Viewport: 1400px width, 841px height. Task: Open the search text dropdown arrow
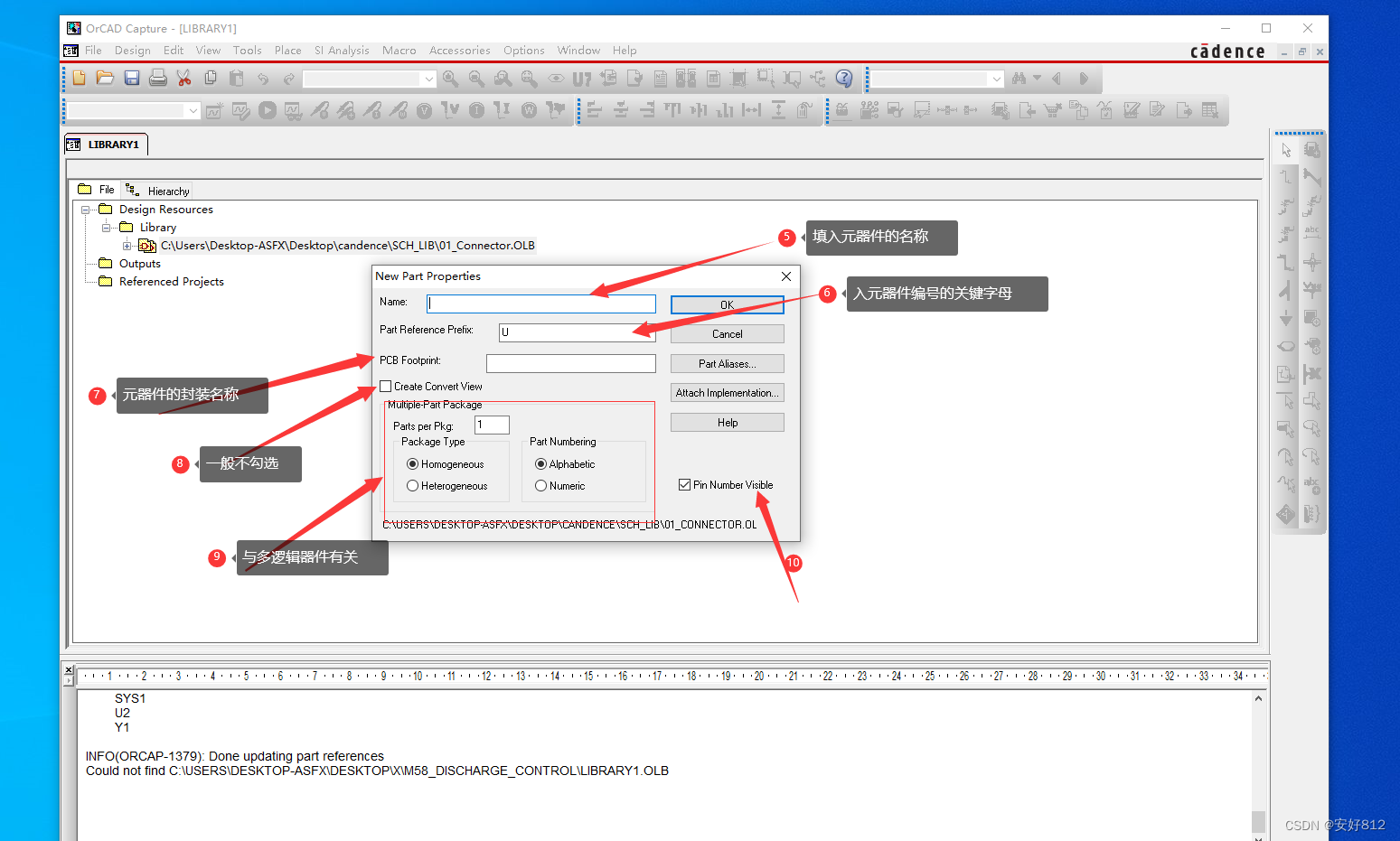tap(997, 79)
